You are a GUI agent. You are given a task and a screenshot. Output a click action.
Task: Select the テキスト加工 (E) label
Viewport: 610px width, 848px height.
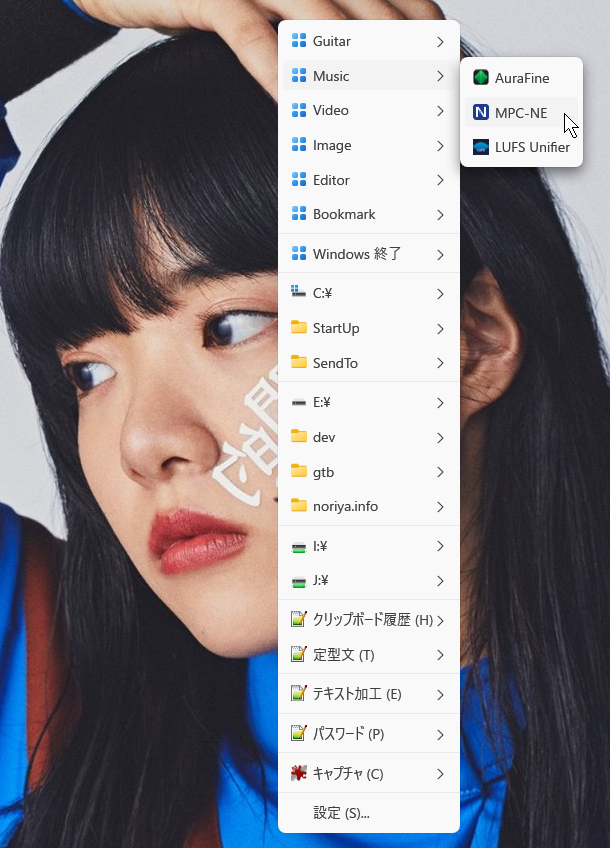(357, 694)
